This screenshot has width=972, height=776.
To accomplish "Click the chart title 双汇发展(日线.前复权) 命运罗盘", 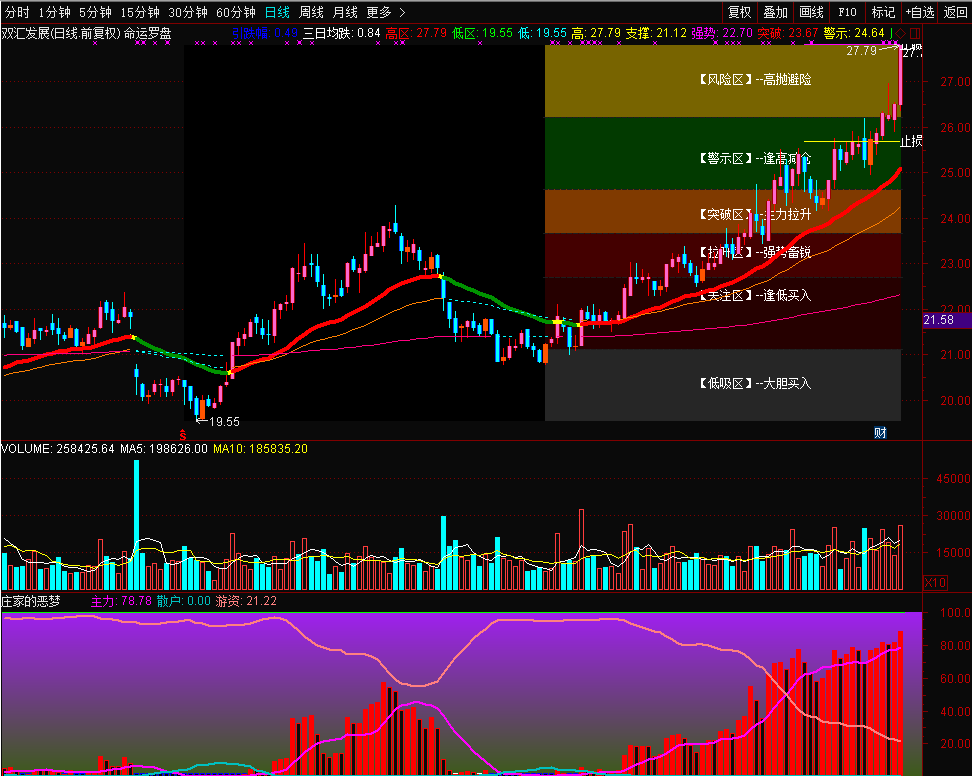I will 87,33.
